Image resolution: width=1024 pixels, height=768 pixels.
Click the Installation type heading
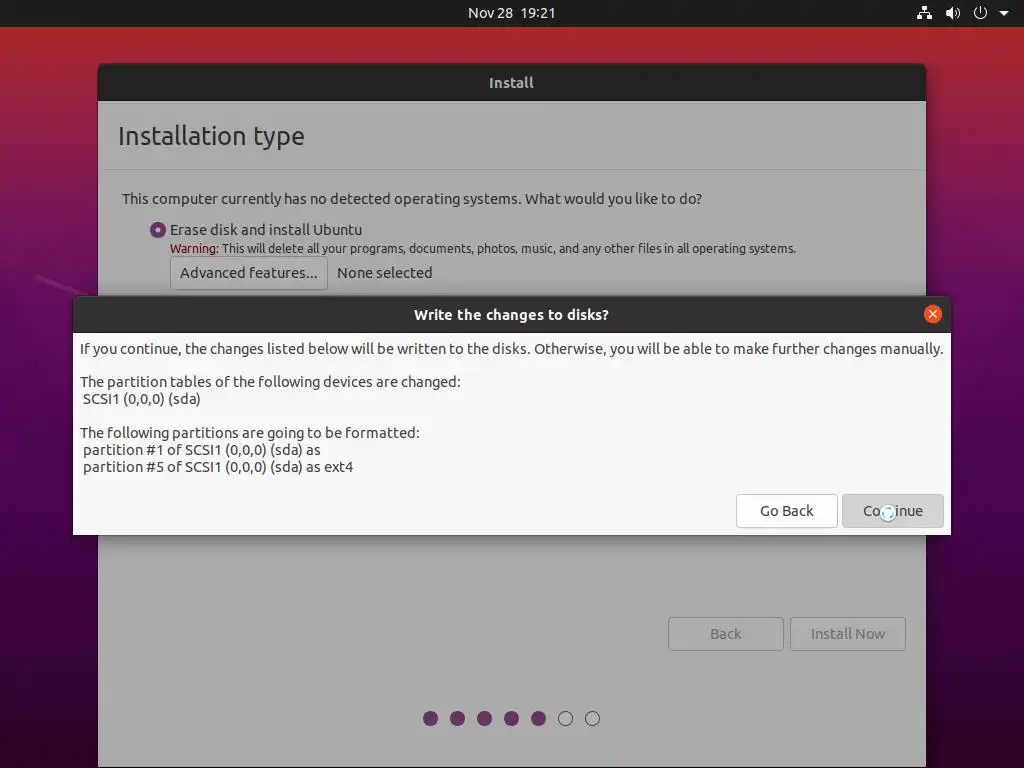(x=211, y=136)
